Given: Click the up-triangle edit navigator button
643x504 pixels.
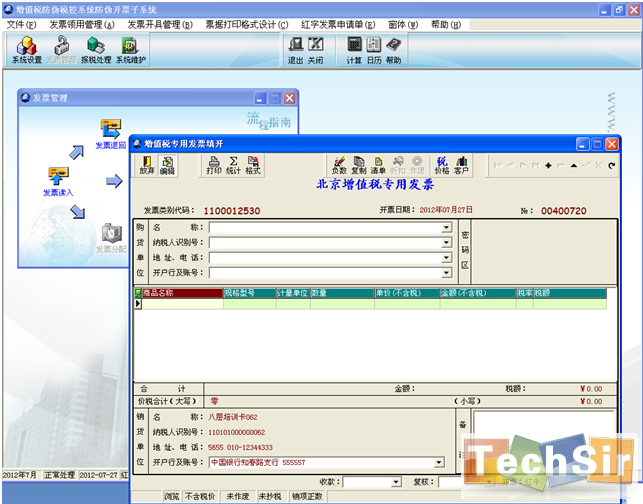Looking at the screenshot, I should (x=574, y=166).
